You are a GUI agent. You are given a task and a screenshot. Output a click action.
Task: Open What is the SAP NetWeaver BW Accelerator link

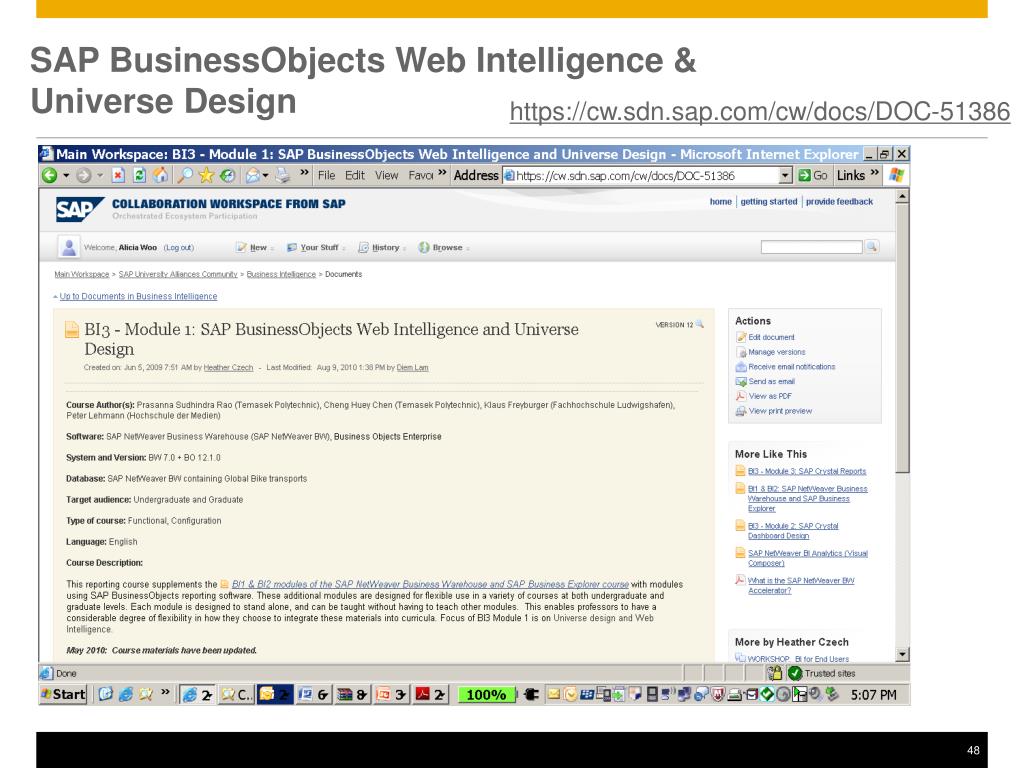(801, 586)
